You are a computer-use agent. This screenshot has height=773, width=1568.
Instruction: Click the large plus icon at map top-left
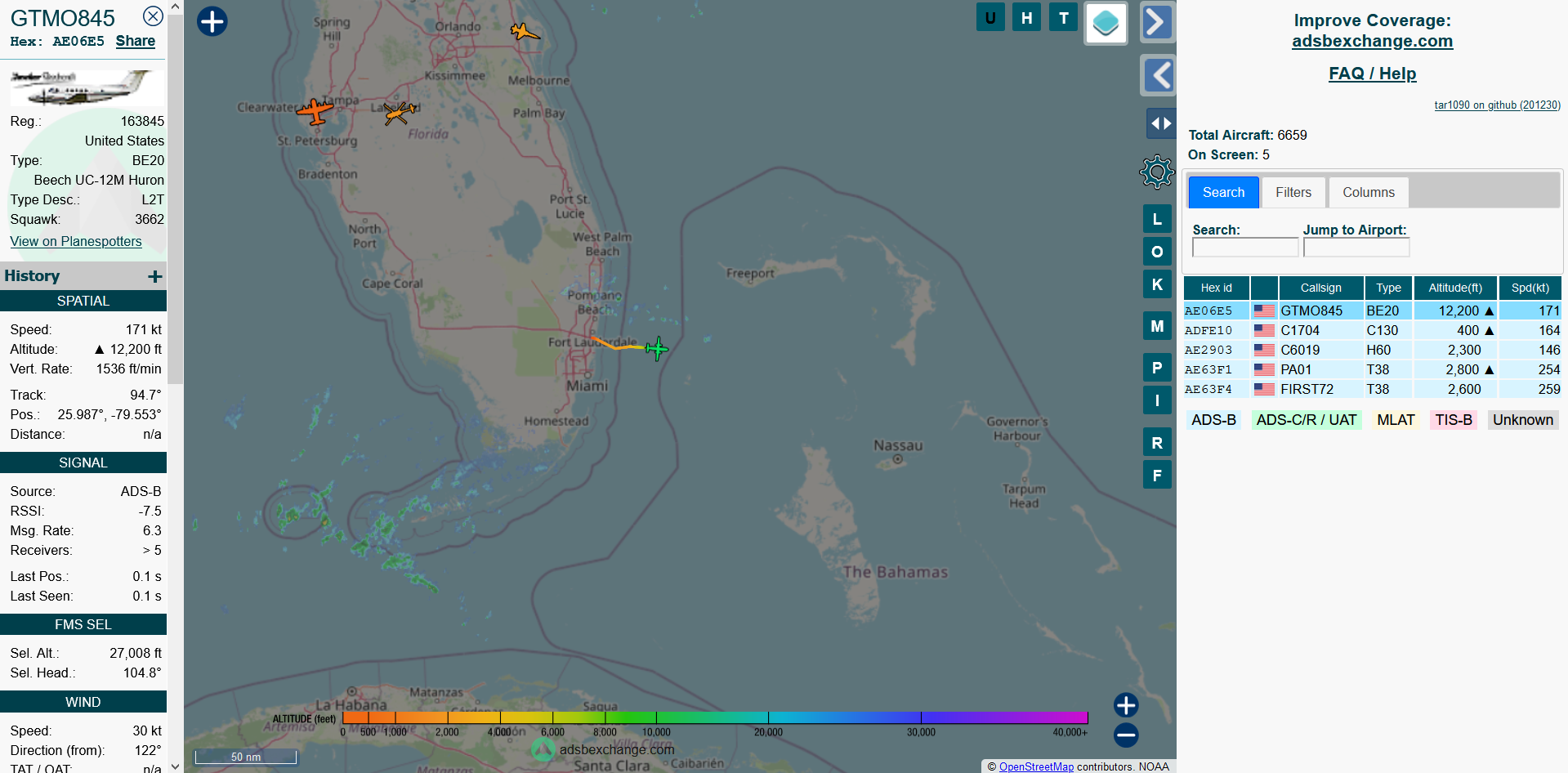(212, 21)
